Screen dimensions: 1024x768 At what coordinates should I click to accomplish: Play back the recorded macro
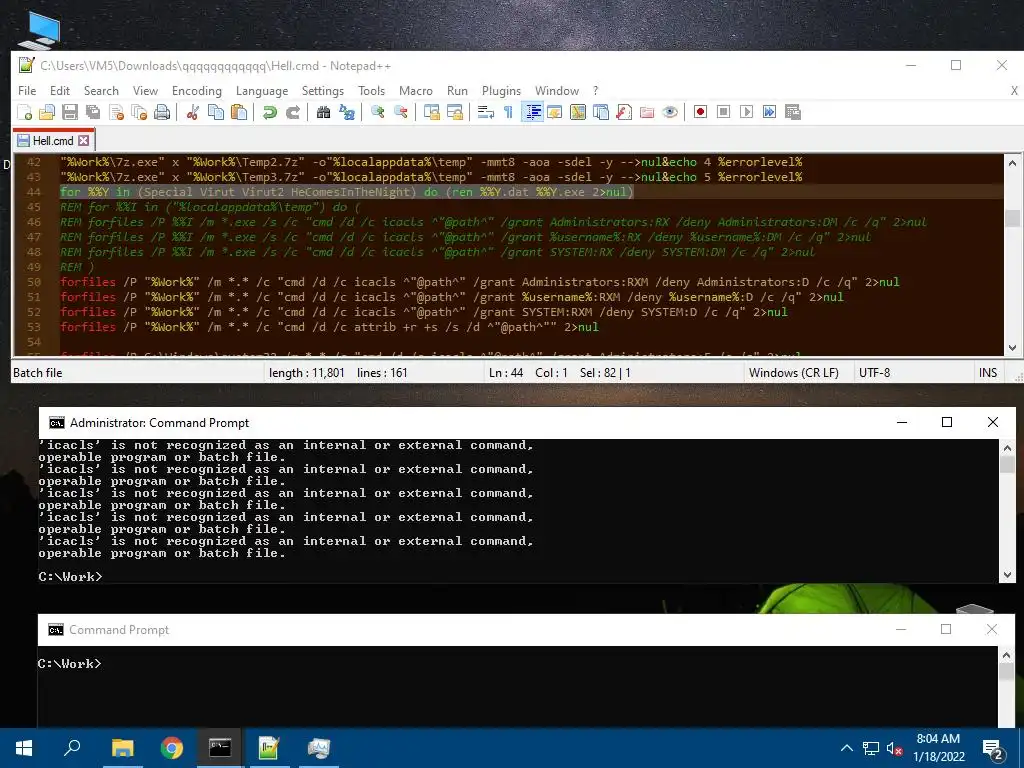tap(746, 112)
